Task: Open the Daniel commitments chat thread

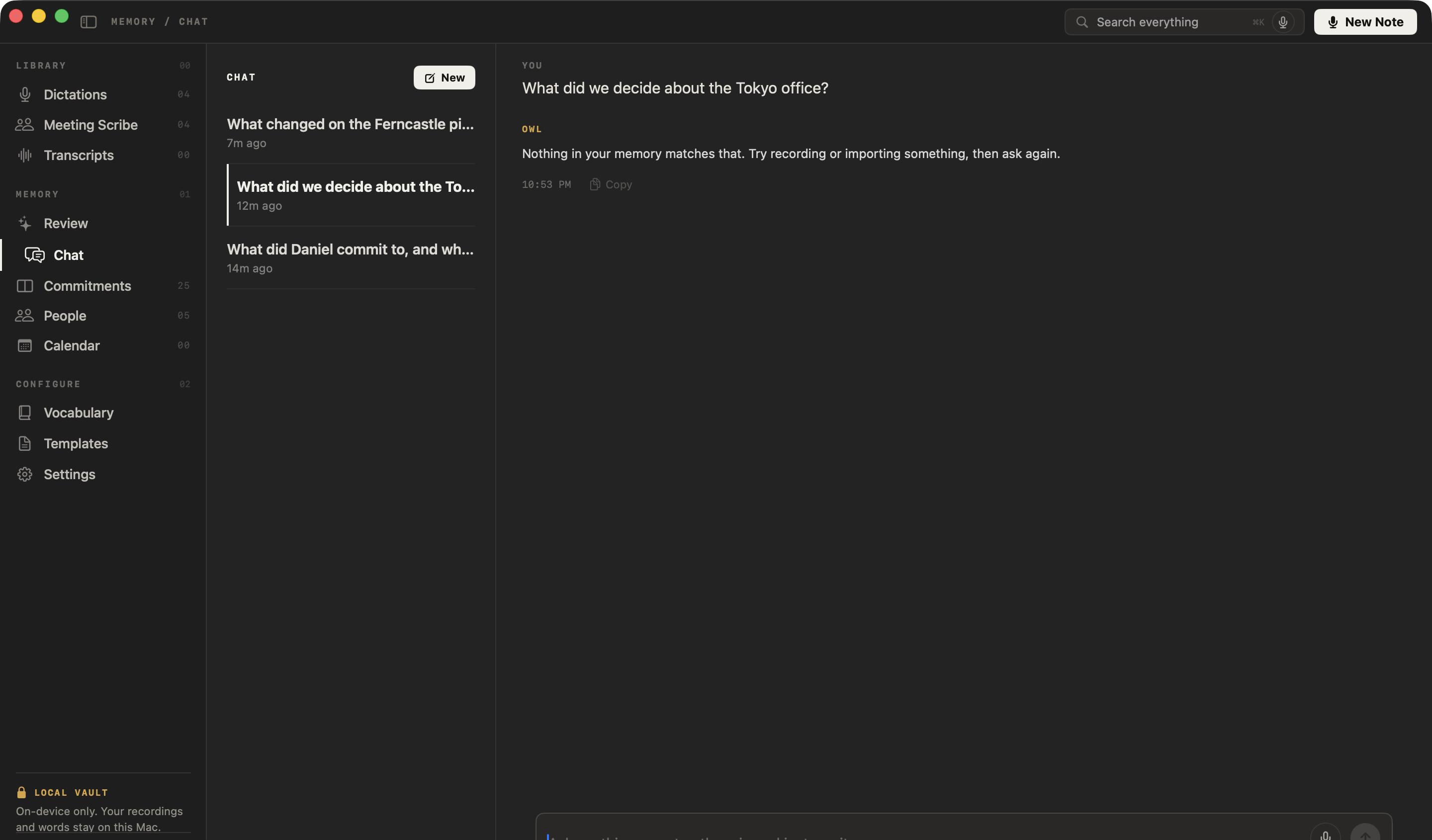Action: click(351, 258)
